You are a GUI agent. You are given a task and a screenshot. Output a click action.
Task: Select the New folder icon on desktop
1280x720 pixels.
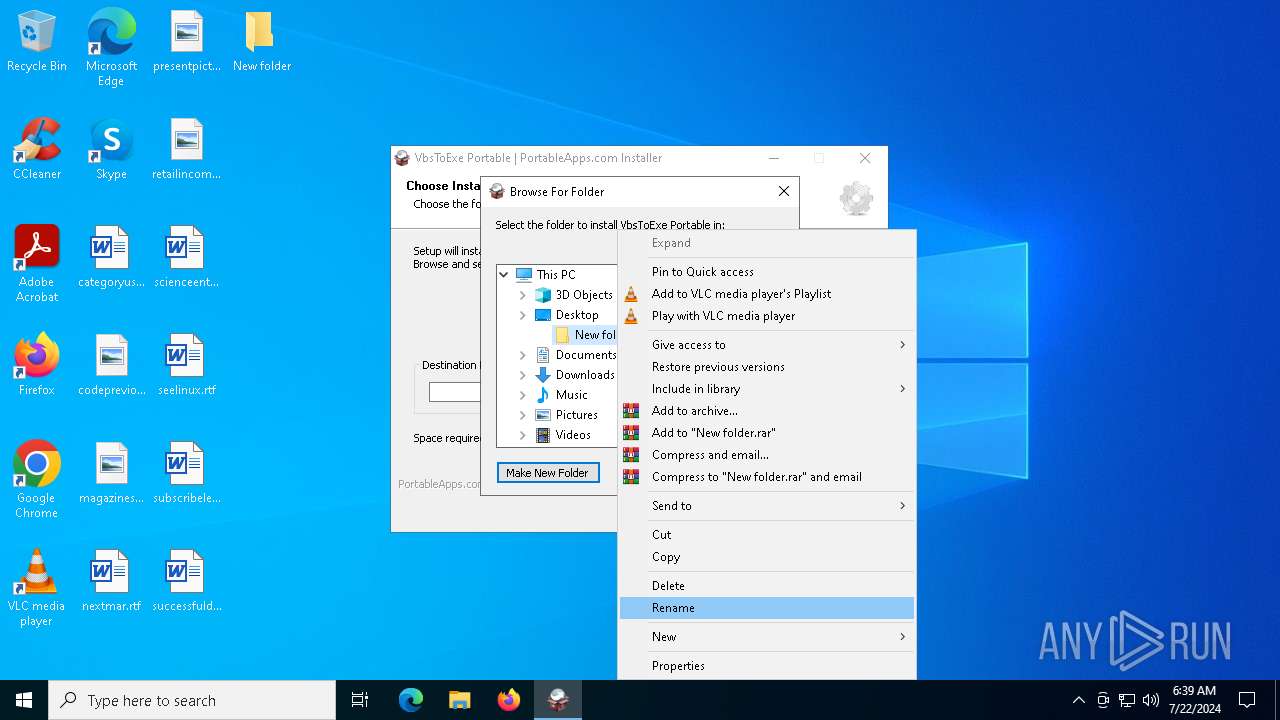pyautogui.click(x=261, y=42)
